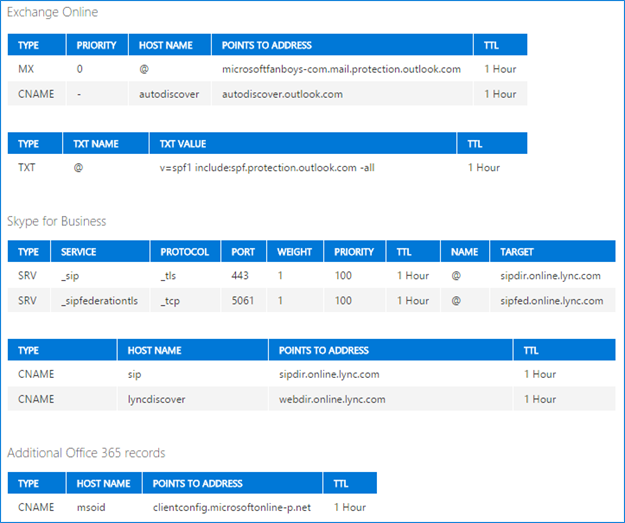Select sipdir.online.lync.com target in _sip SRV row
The width and height of the screenshot is (625, 523).
[x=550, y=276]
